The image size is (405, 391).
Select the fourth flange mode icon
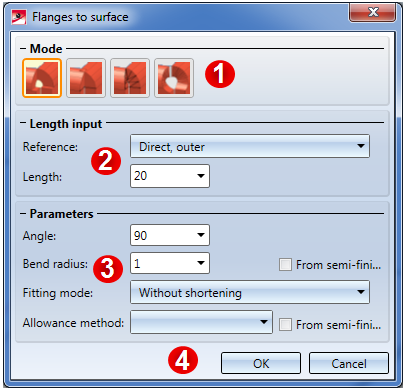174,78
